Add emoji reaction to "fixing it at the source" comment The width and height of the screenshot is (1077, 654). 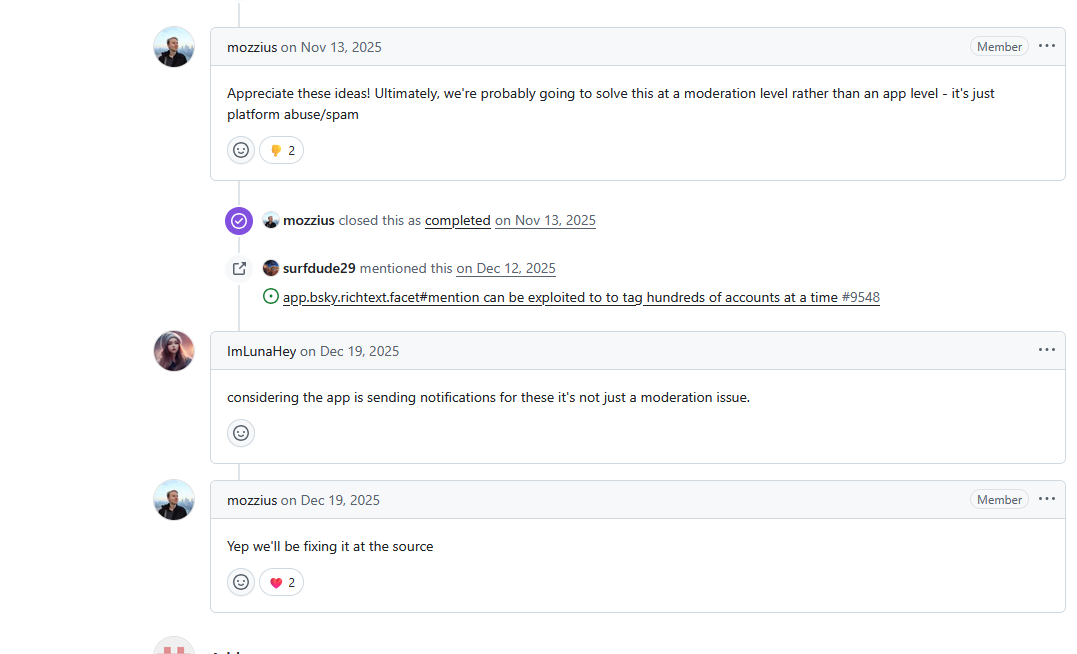pyautogui.click(x=241, y=582)
